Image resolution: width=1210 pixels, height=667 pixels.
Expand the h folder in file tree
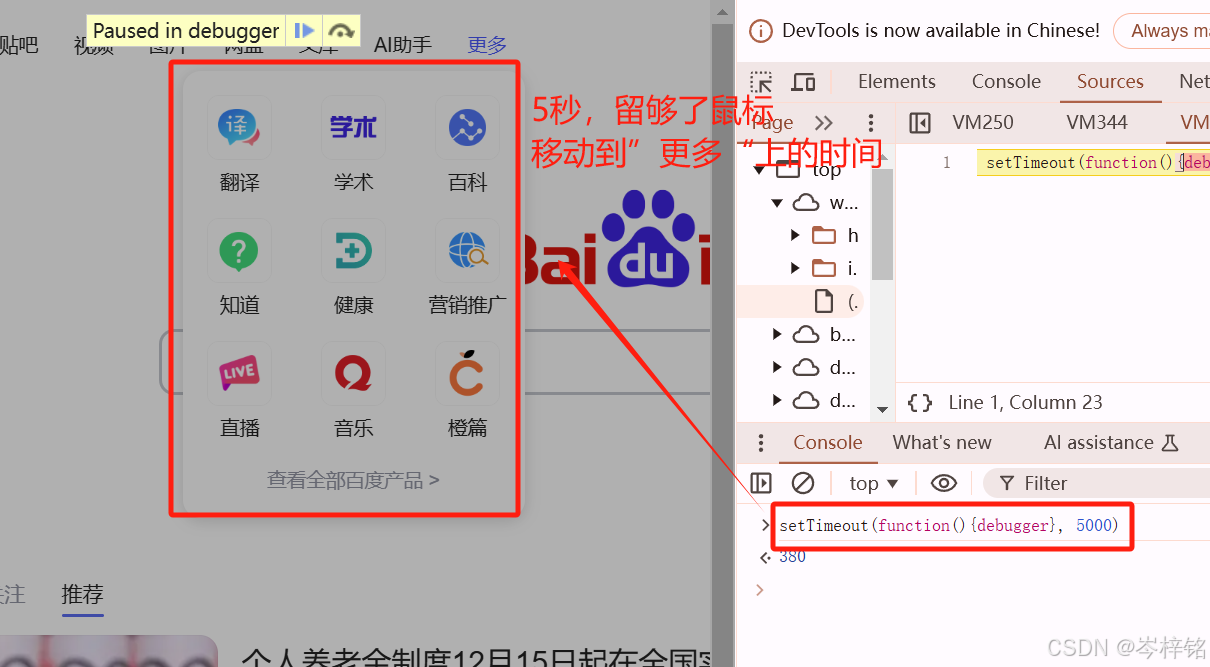[x=795, y=235]
